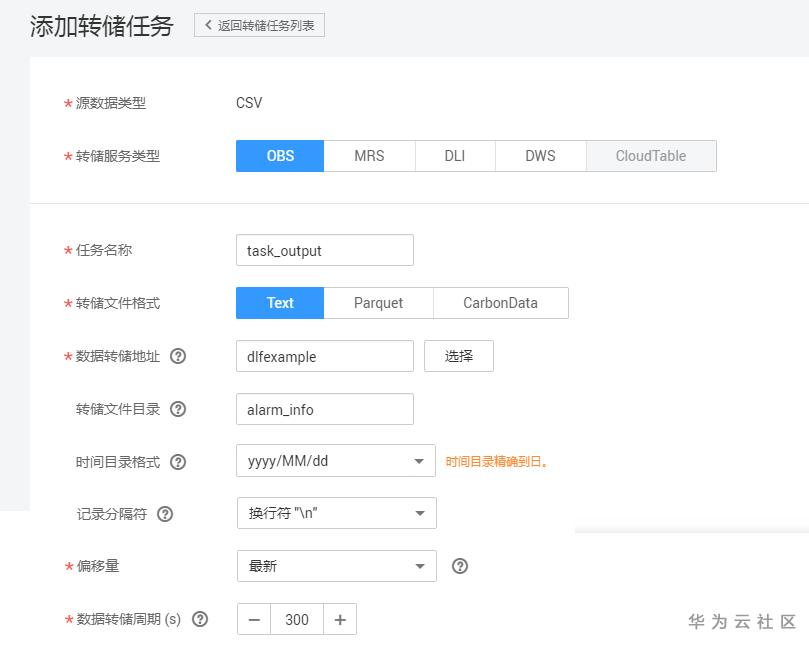The image size is (809, 647).
Task: Open help for 时间目录格式
Action: point(178,462)
